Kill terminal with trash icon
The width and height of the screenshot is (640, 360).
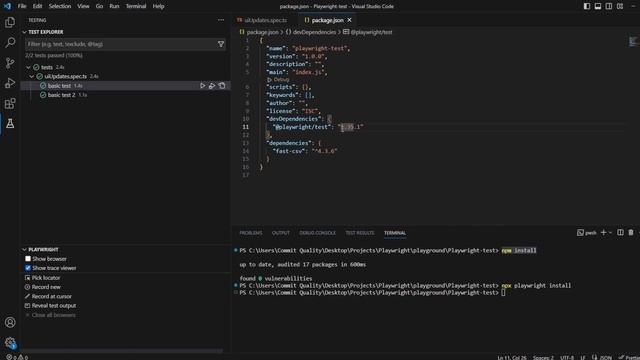pos(631,233)
